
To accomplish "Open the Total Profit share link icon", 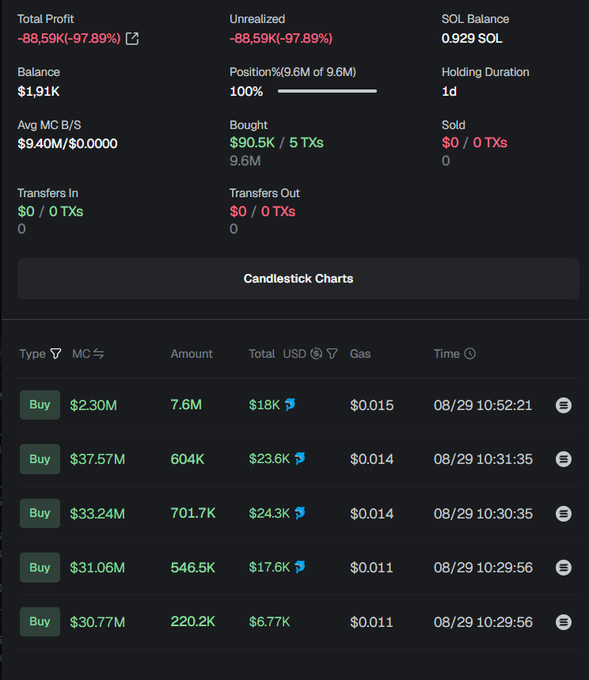I will [132, 39].
